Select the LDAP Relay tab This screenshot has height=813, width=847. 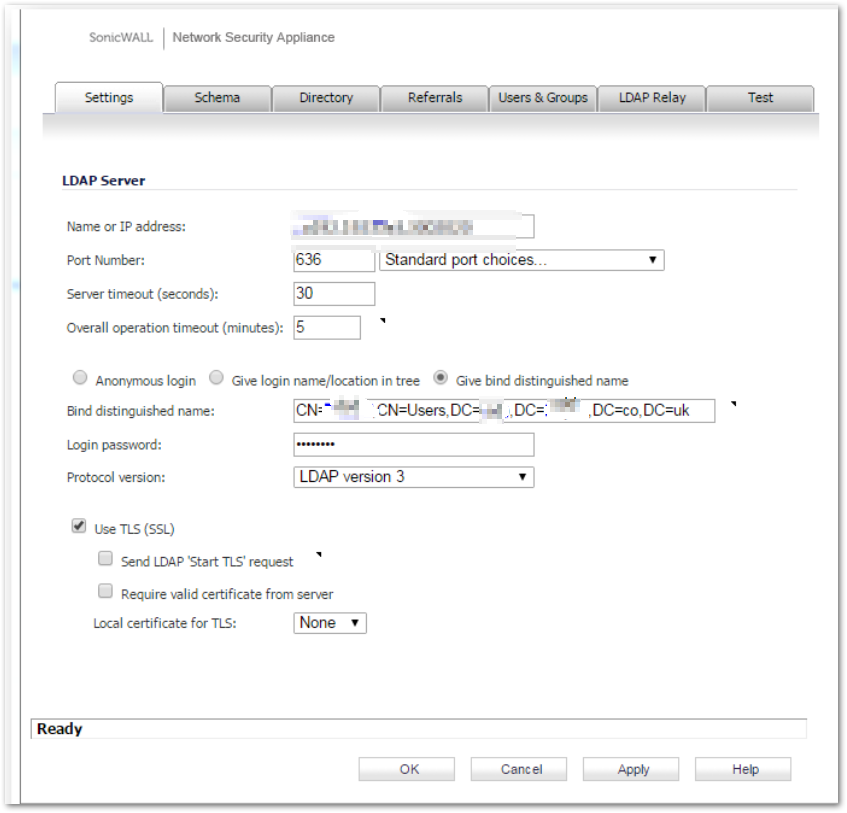652,98
